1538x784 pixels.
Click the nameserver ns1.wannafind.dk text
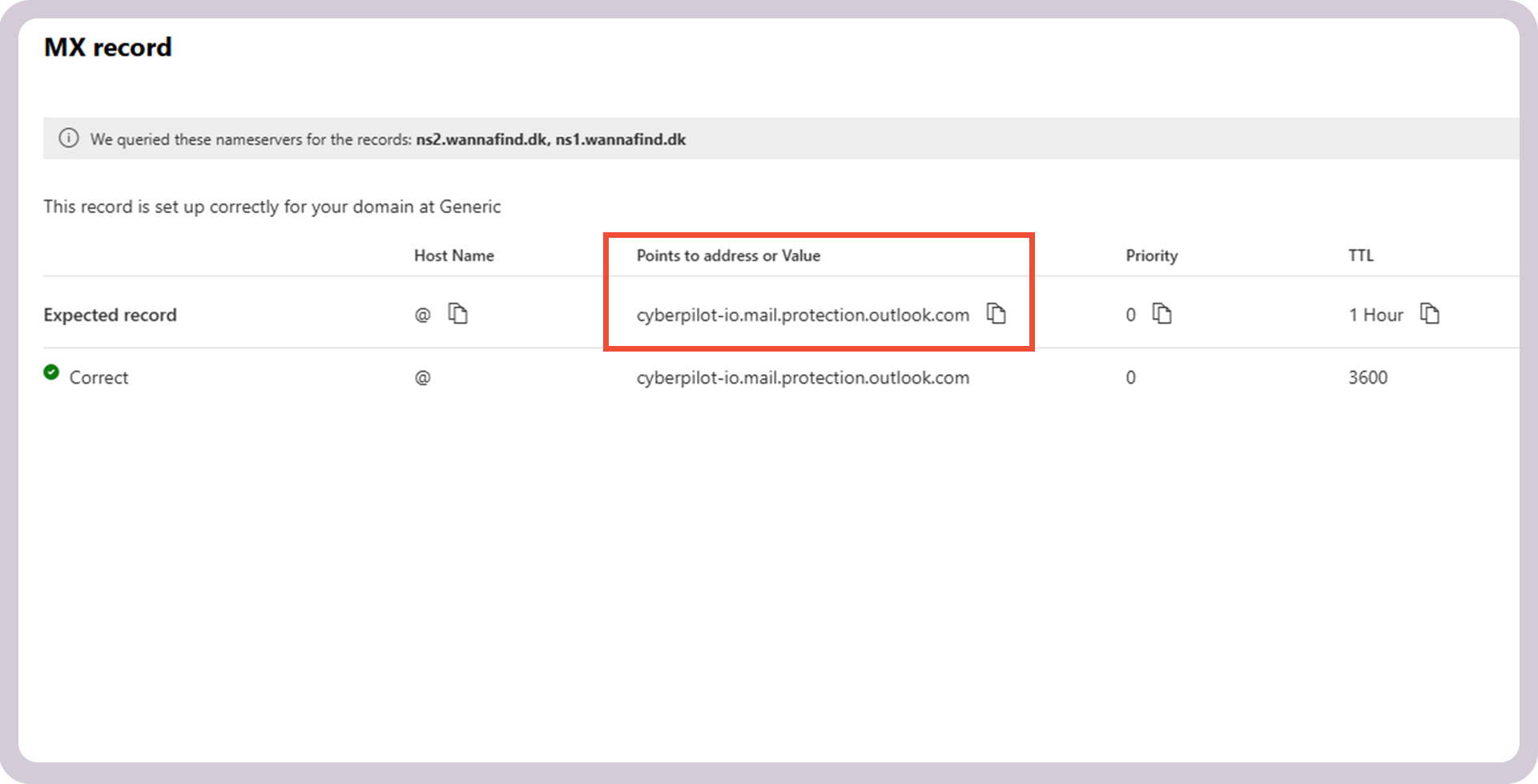tap(620, 139)
